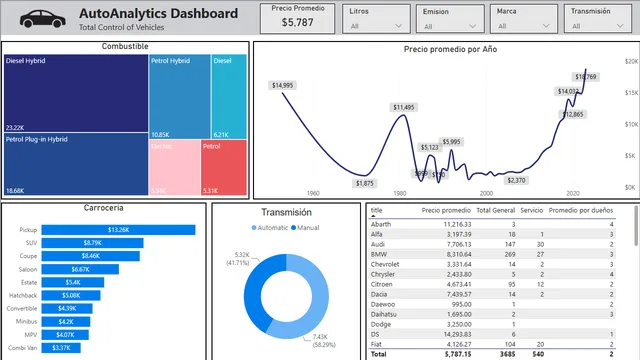Select the pink Electric treemap tile
640x360 pixels.
coord(175,167)
